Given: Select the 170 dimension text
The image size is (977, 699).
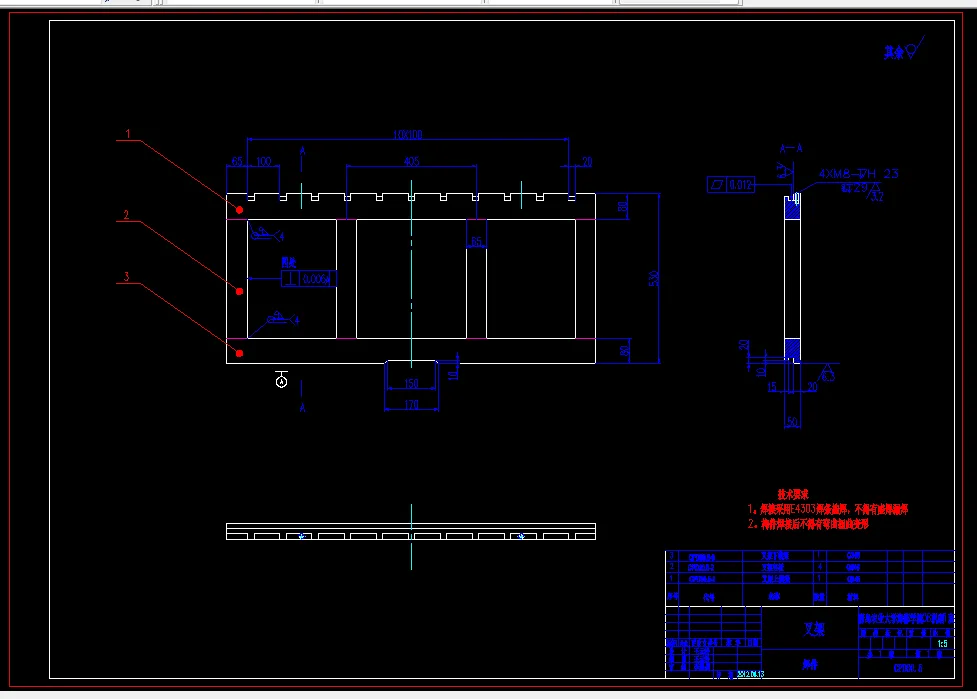Looking at the screenshot, I should tap(411, 405).
